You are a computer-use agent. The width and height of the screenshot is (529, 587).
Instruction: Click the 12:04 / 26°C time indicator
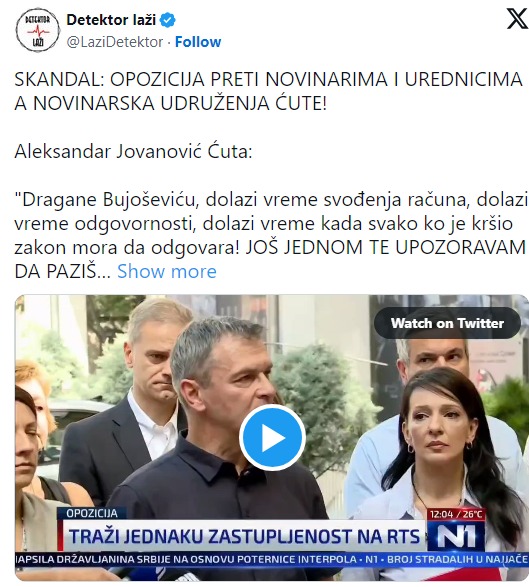[456, 514]
